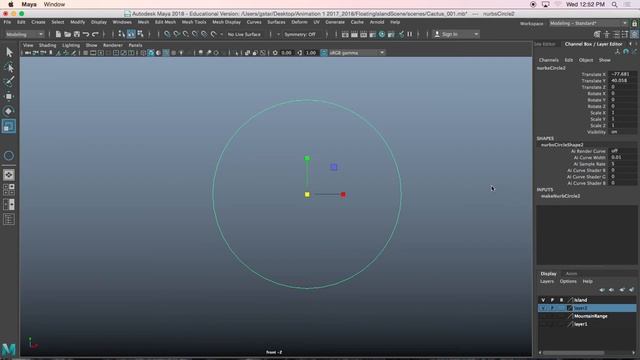Pick the Paint Selection tool
This screenshot has width=640, height=360.
click(9, 81)
